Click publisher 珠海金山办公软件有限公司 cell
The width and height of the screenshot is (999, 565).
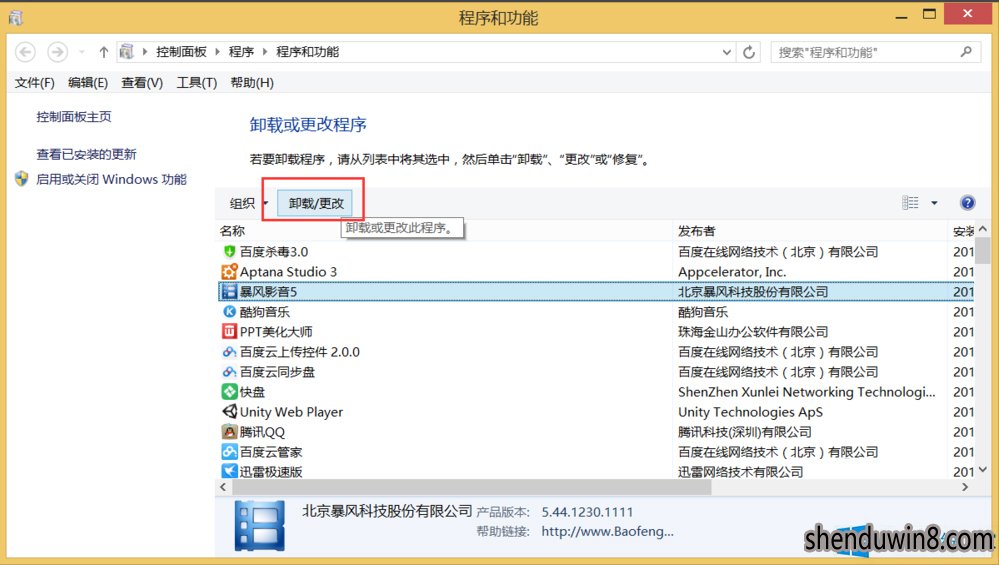[x=753, y=331]
